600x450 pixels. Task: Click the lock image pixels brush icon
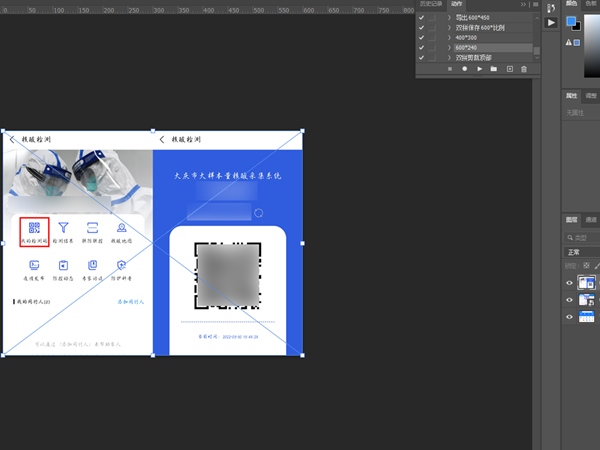(x=597, y=265)
